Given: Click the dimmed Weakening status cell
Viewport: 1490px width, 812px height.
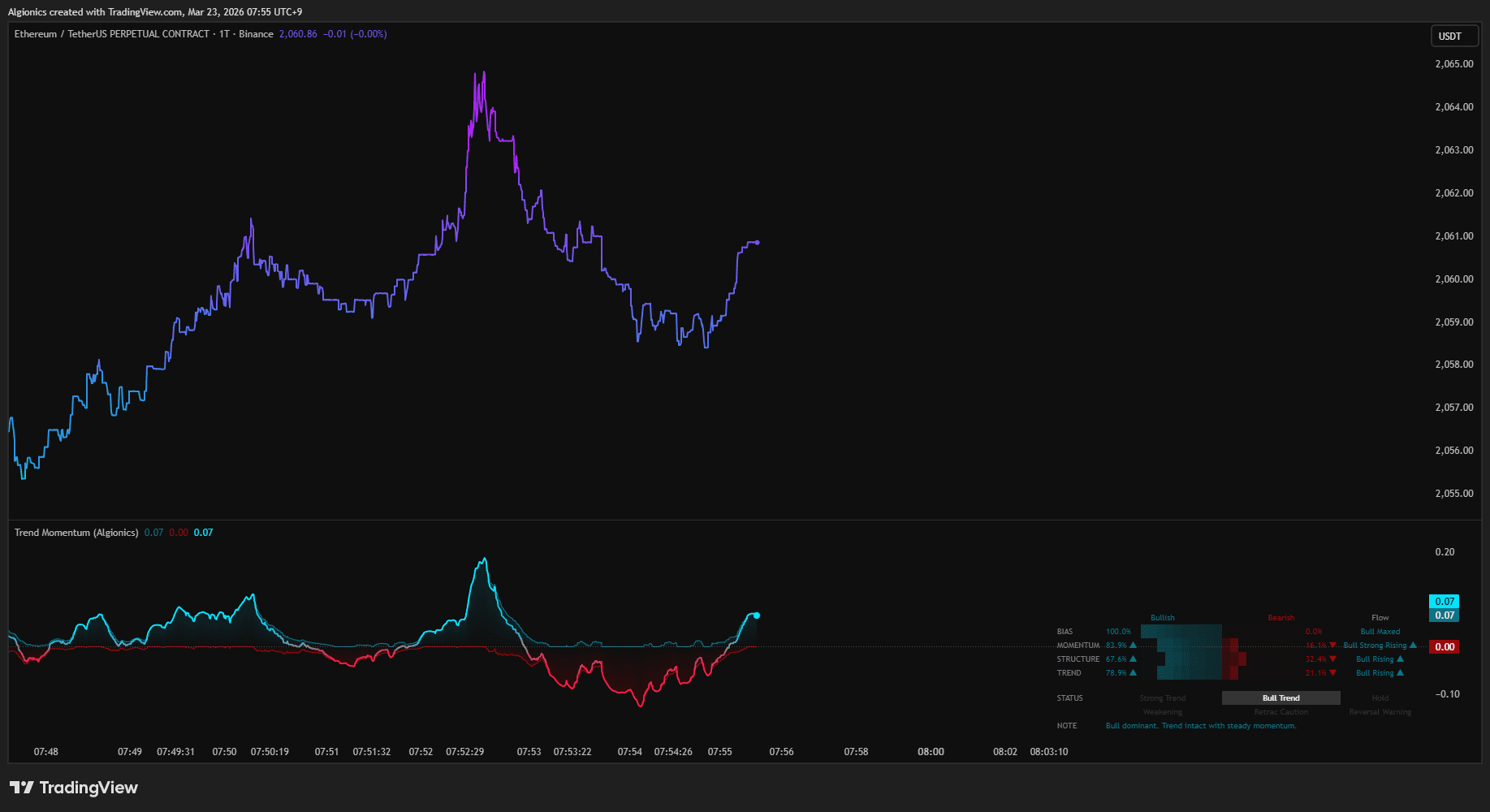Looking at the screenshot, I should click(x=1163, y=712).
